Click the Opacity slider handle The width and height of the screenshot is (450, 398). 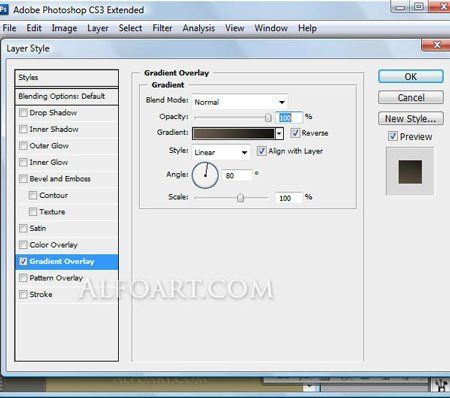[x=268, y=117]
